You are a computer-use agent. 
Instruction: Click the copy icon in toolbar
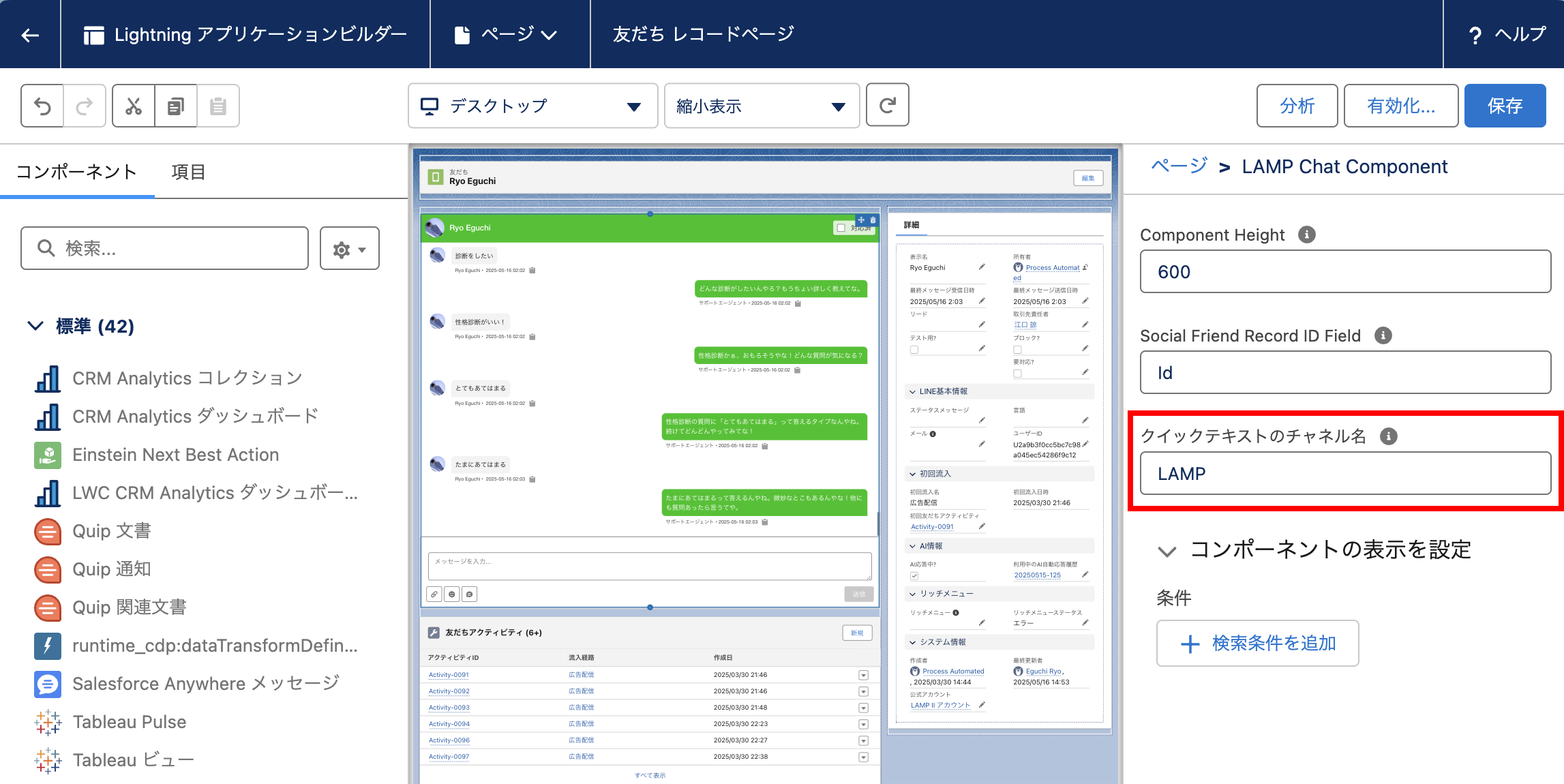point(176,106)
